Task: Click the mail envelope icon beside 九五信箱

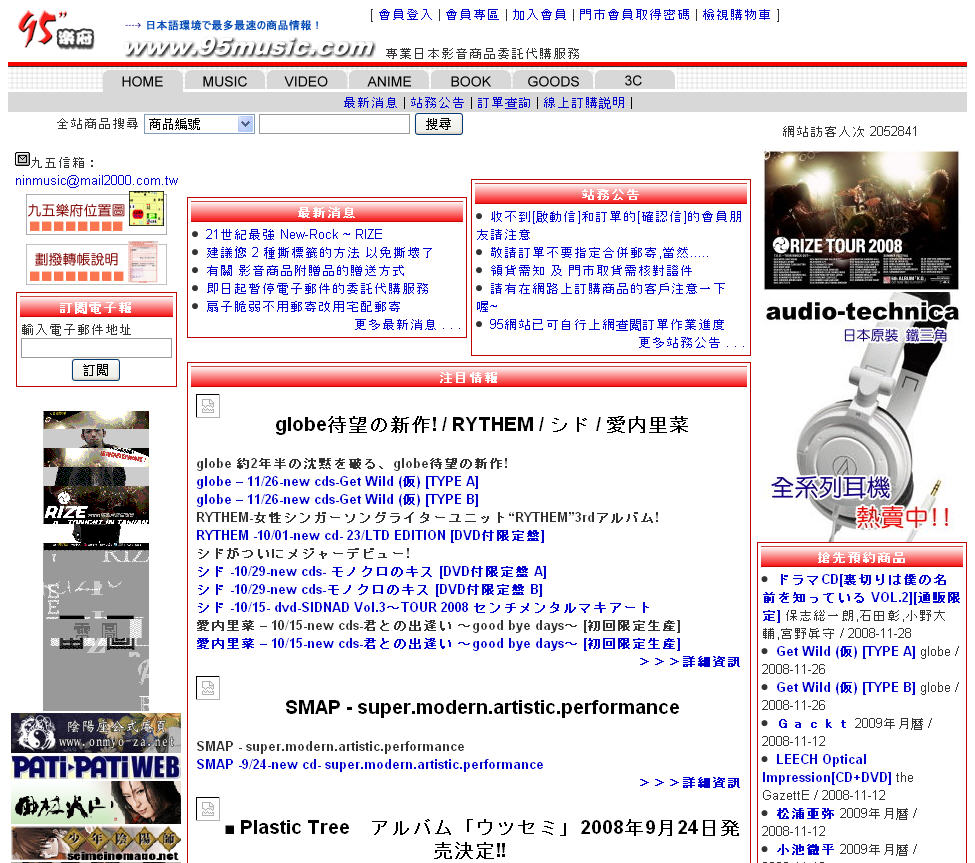Action: 22,159
